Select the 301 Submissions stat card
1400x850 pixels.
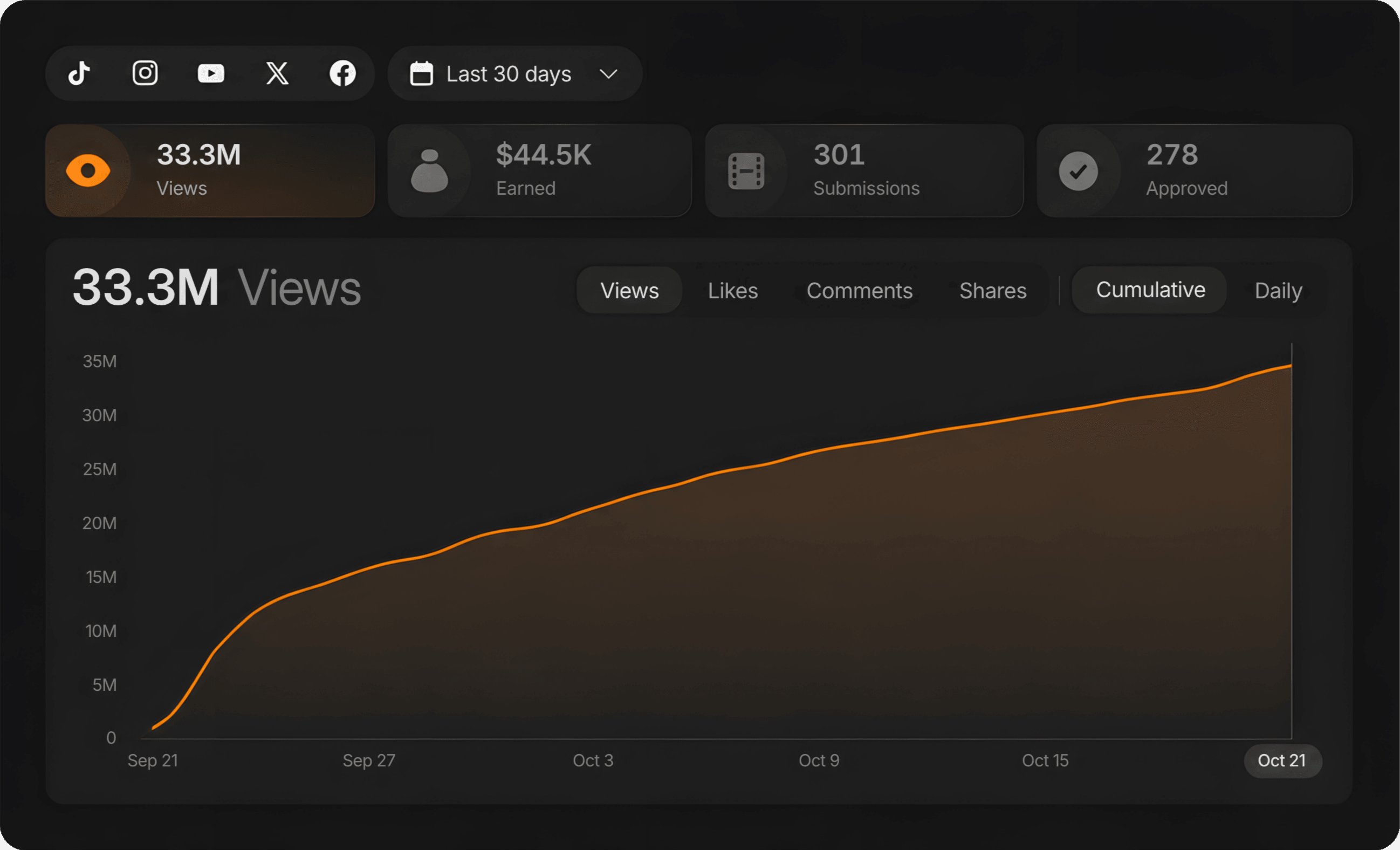click(x=864, y=170)
